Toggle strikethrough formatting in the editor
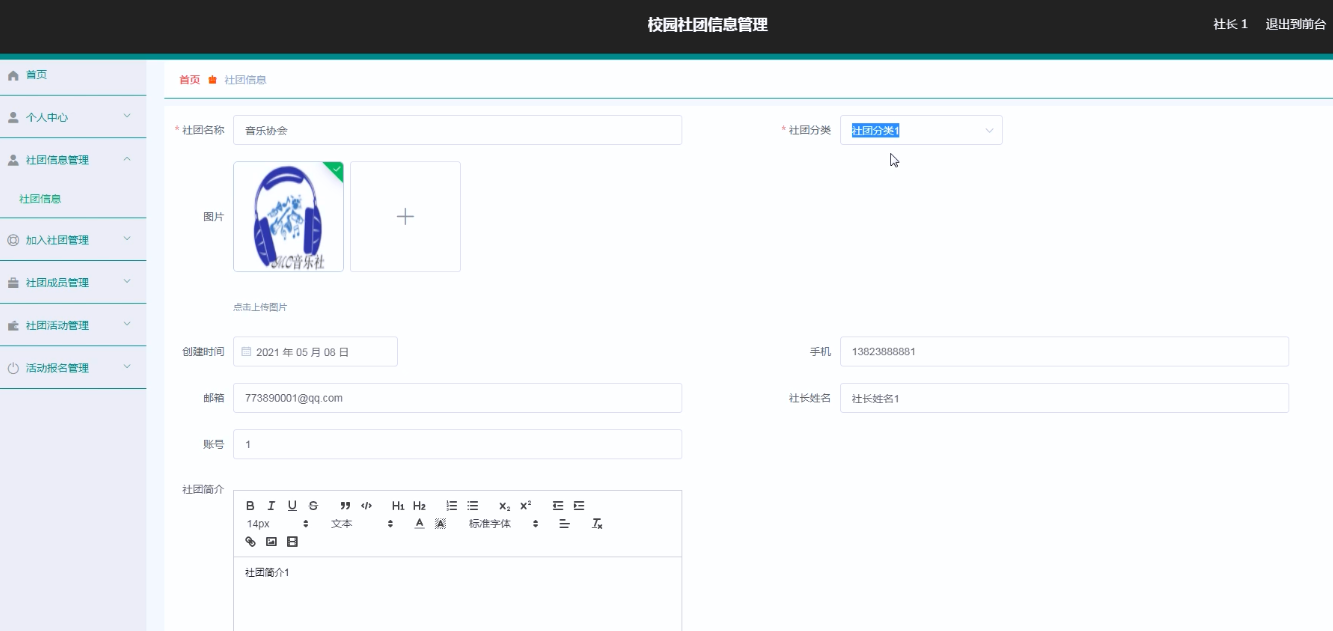1333x631 pixels. coord(313,506)
